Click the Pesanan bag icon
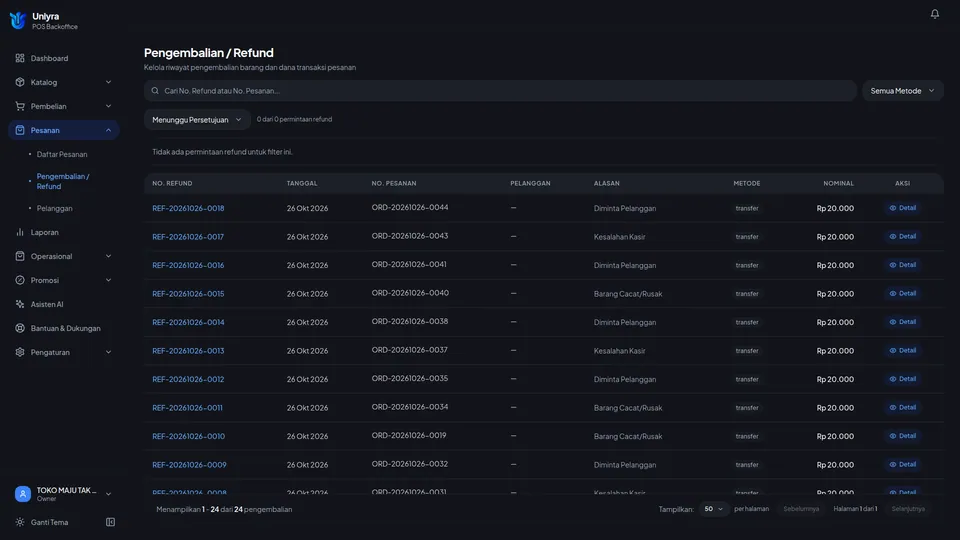Viewport: 960px width, 540px height. (x=20, y=130)
